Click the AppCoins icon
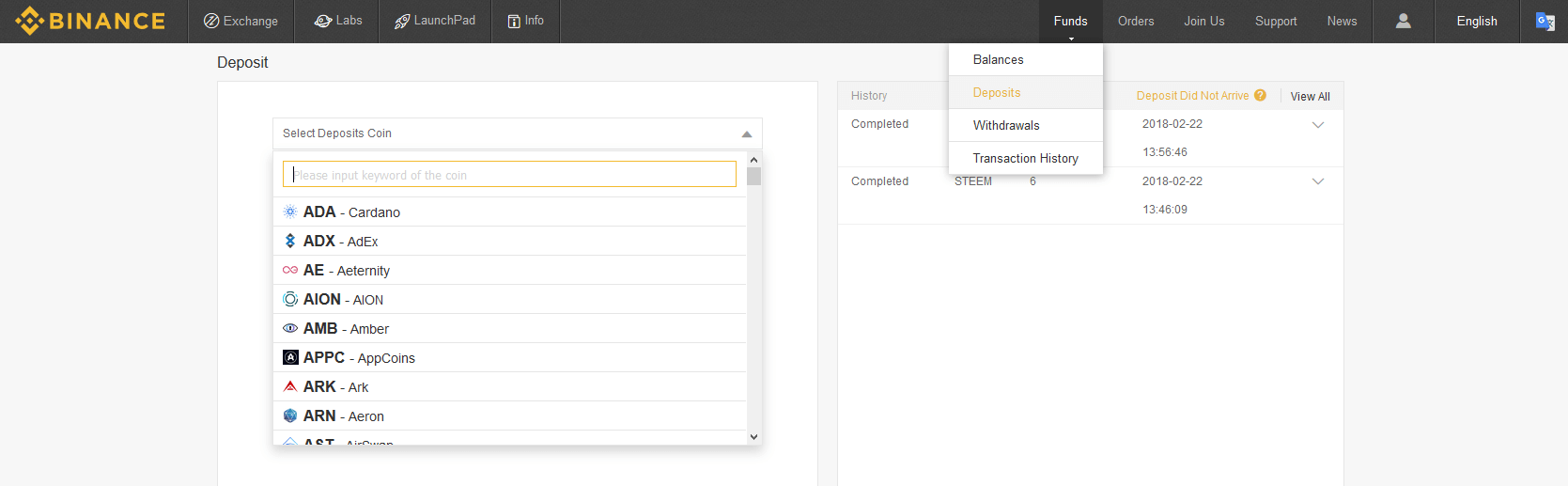 click(290, 357)
